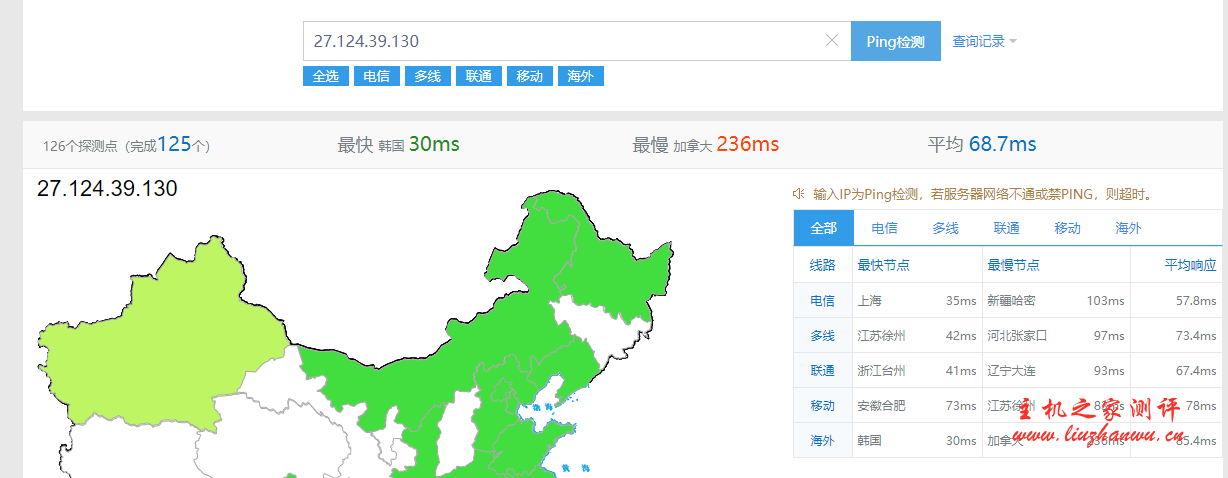Viewport: 1228px width, 478px height.
Task: Switch to the 电信 results tab
Action: click(x=884, y=228)
